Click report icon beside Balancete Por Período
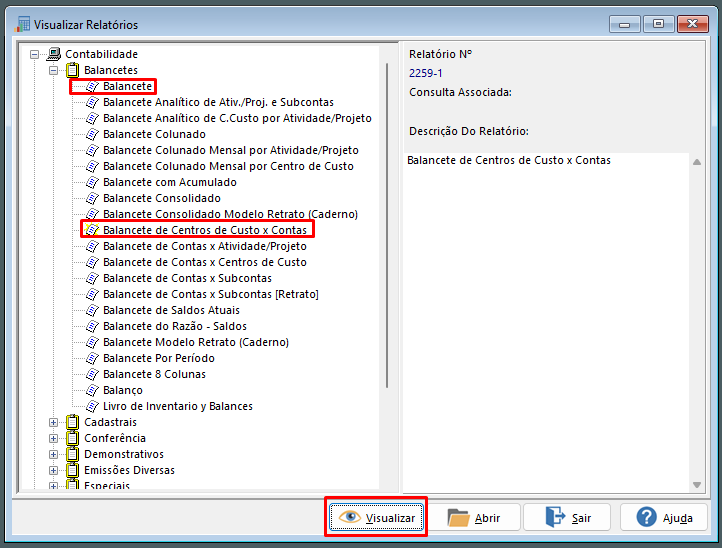 click(92, 358)
